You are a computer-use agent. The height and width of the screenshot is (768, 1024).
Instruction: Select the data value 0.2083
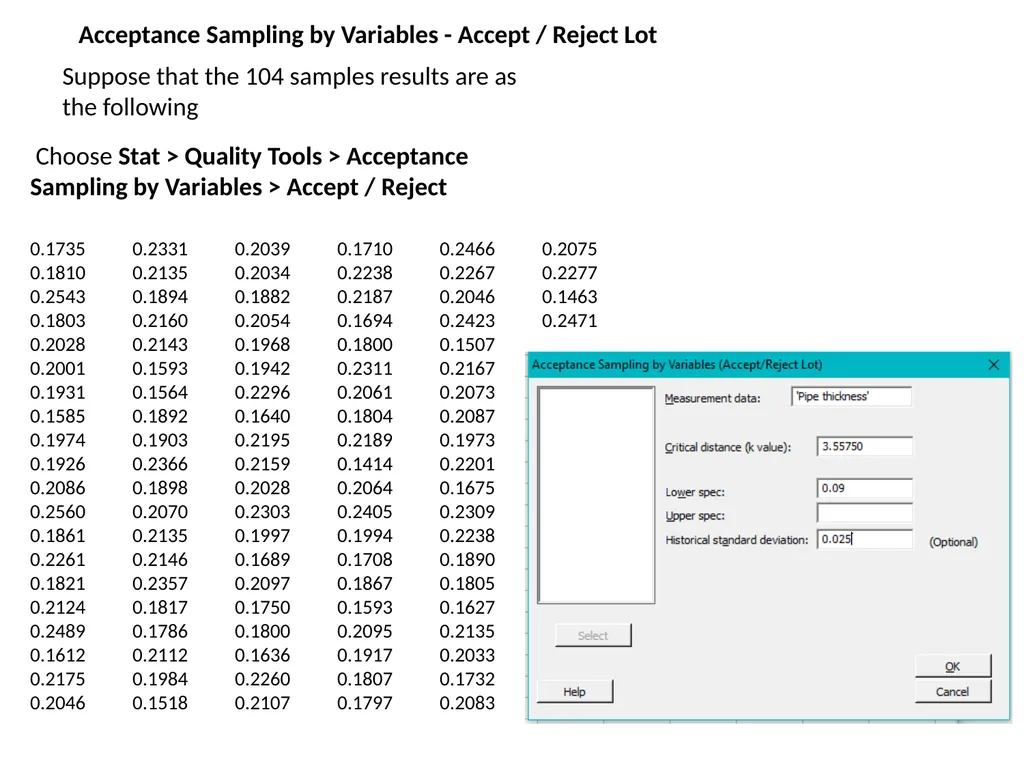coord(468,703)
